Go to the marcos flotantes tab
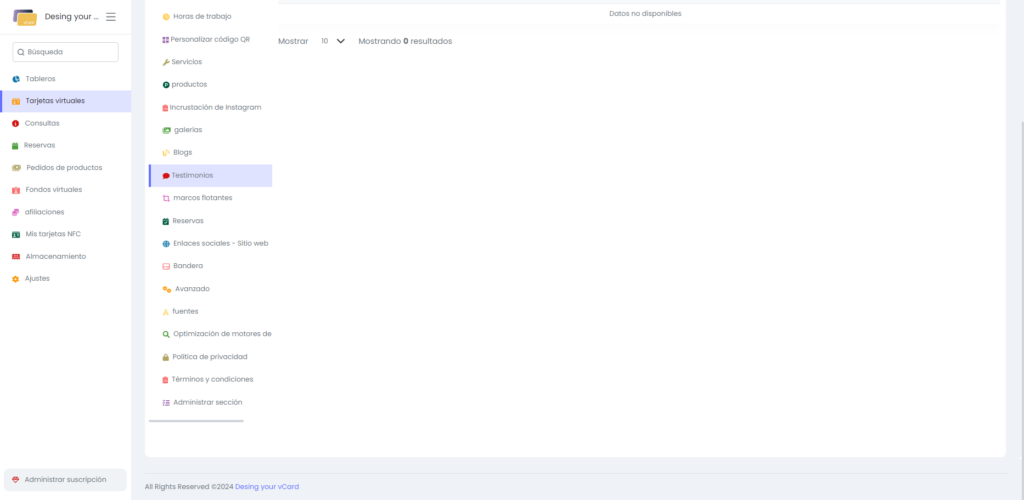 coord(202,198)
